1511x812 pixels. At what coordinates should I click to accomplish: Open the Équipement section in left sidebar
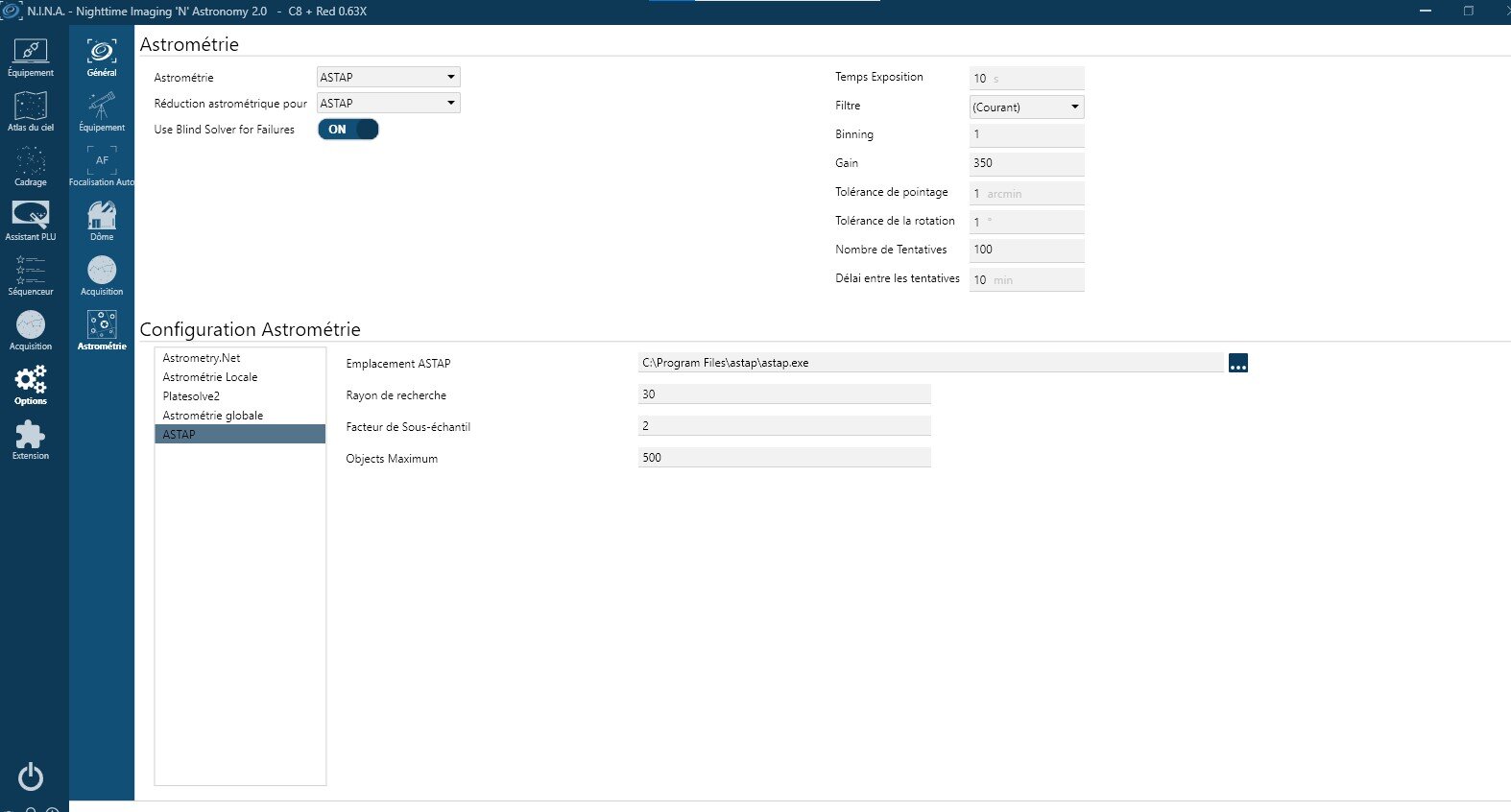click(x=31, y=58)
